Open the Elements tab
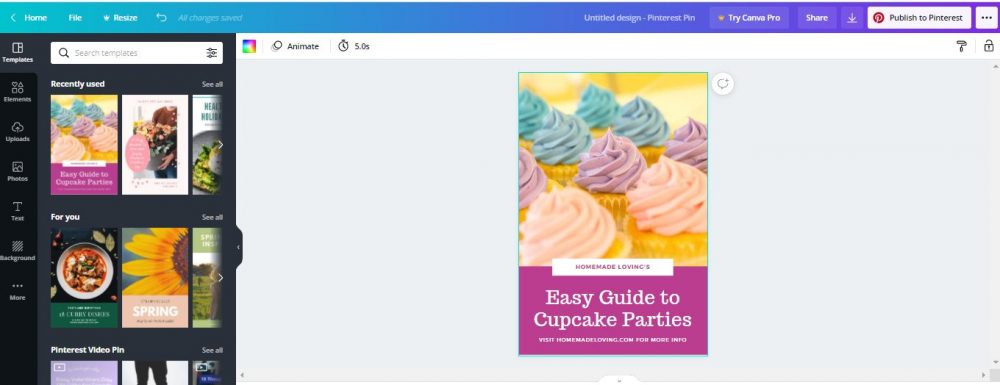 pyautogui.click(x=18, y=92)
